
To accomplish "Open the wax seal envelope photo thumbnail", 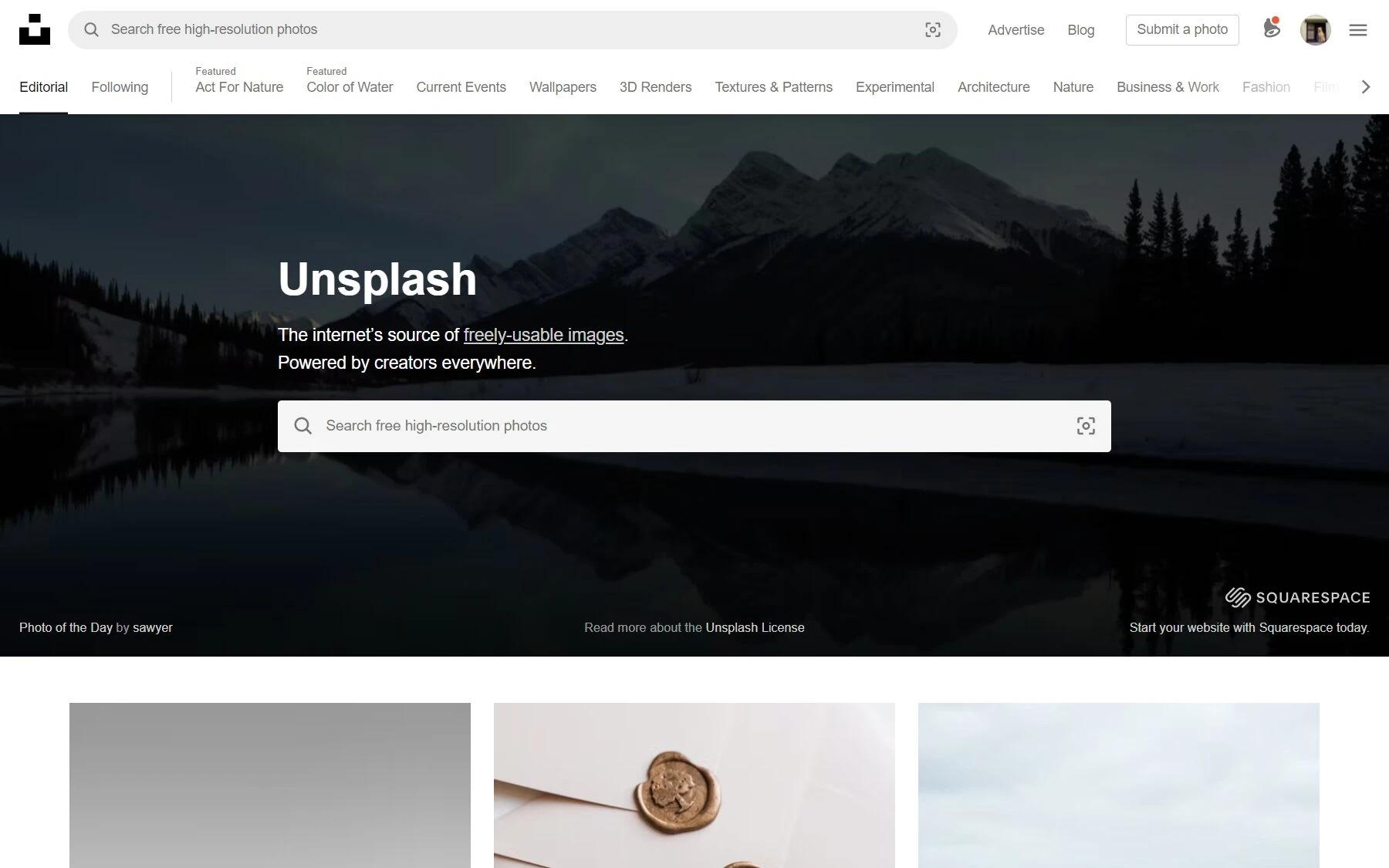I will [694, 785].
